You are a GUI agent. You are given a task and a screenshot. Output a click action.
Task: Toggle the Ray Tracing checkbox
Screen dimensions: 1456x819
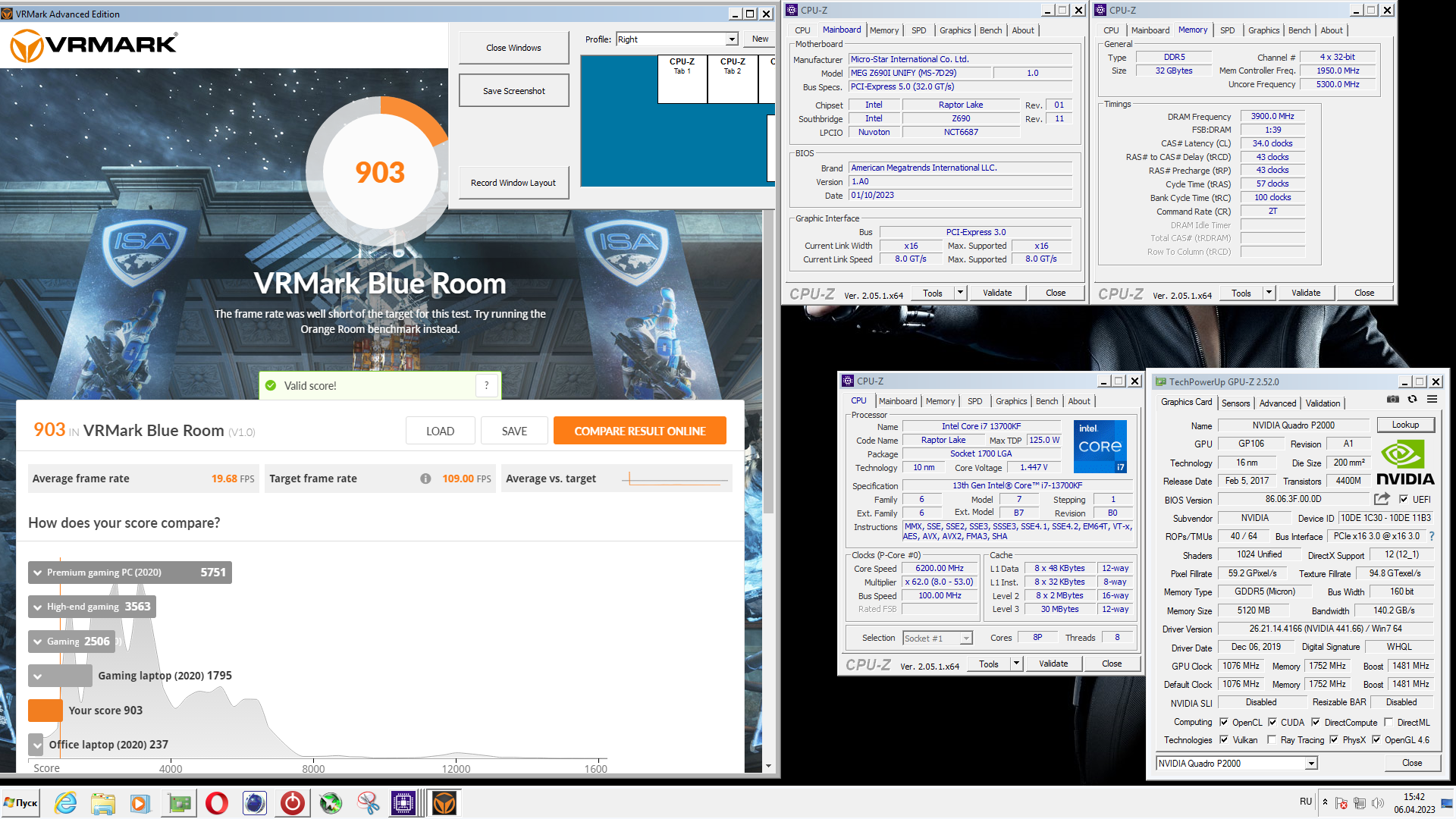(1272, 739)
